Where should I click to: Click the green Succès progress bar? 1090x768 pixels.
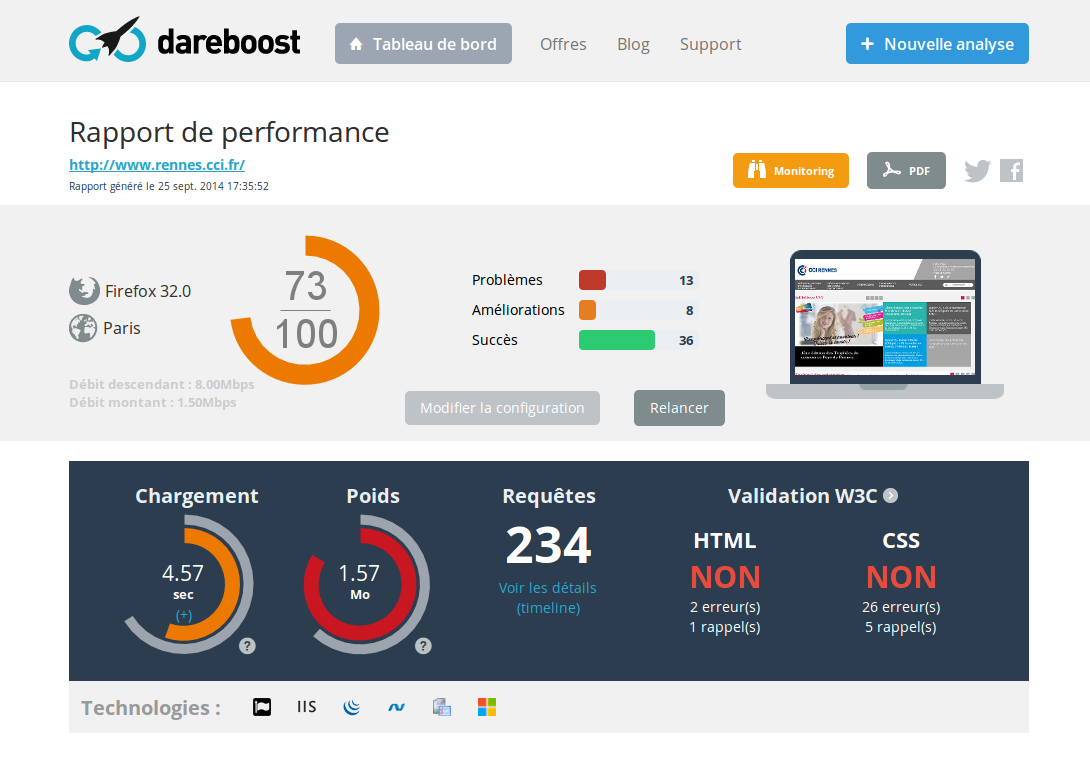616,340
